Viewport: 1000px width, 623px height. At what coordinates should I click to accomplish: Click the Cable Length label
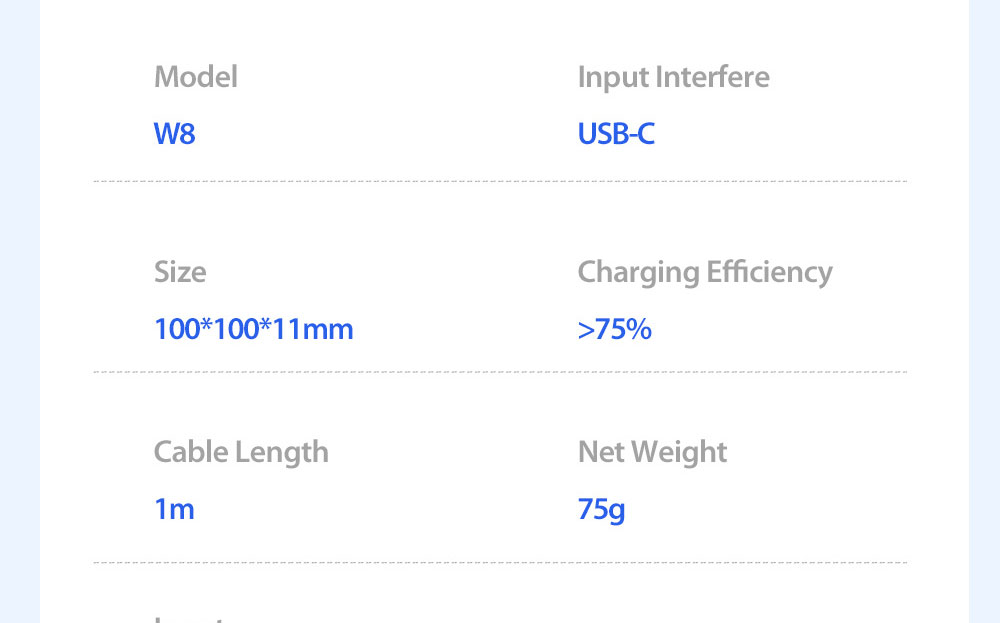241,453
